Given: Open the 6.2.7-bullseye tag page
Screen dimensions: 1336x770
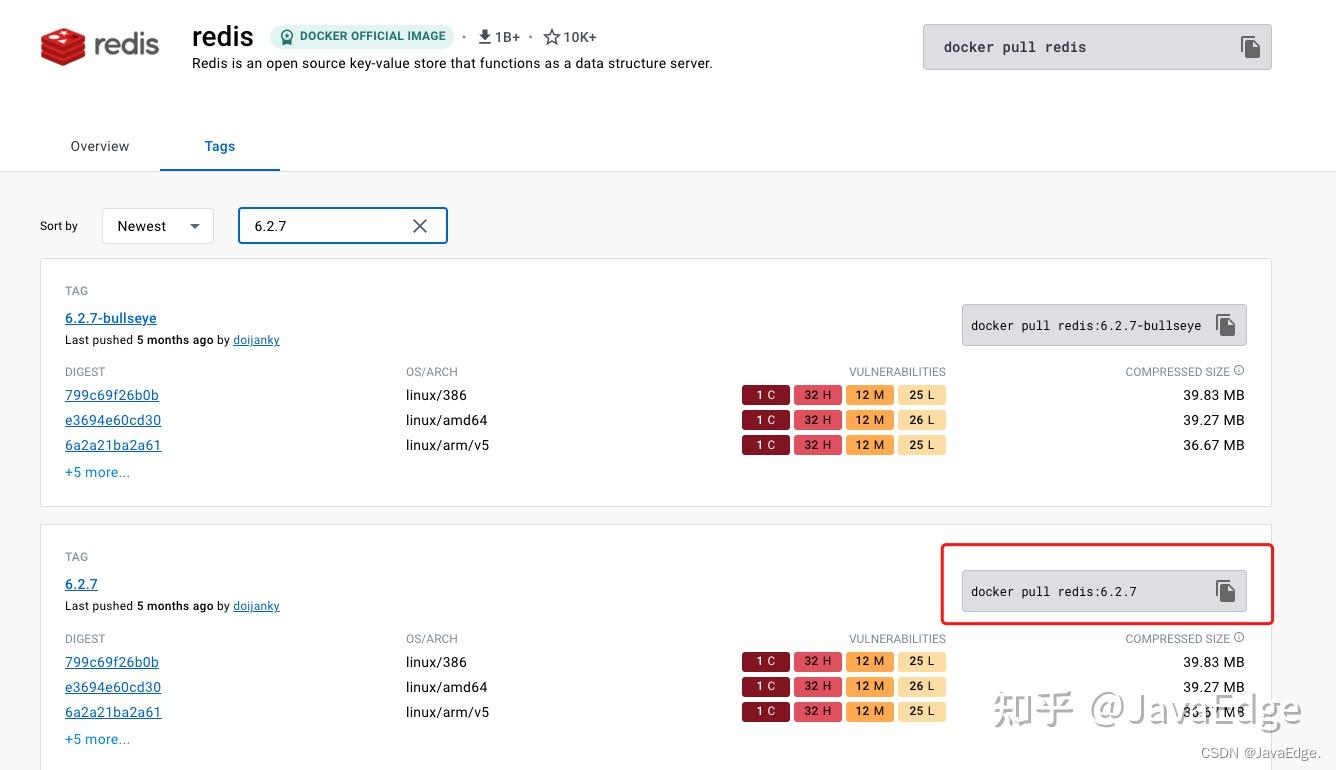Looking at the screenshot, I should pos(110,318).
